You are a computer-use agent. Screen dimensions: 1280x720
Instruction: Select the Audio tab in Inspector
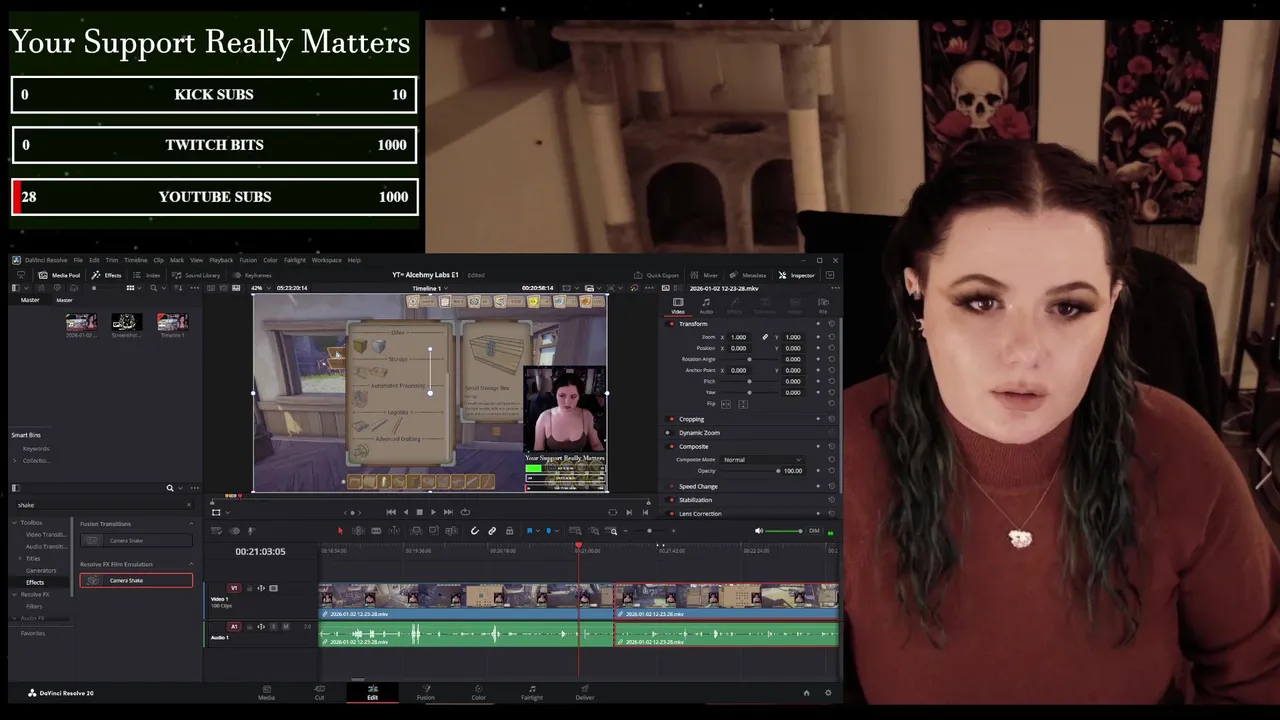(706, 305)
